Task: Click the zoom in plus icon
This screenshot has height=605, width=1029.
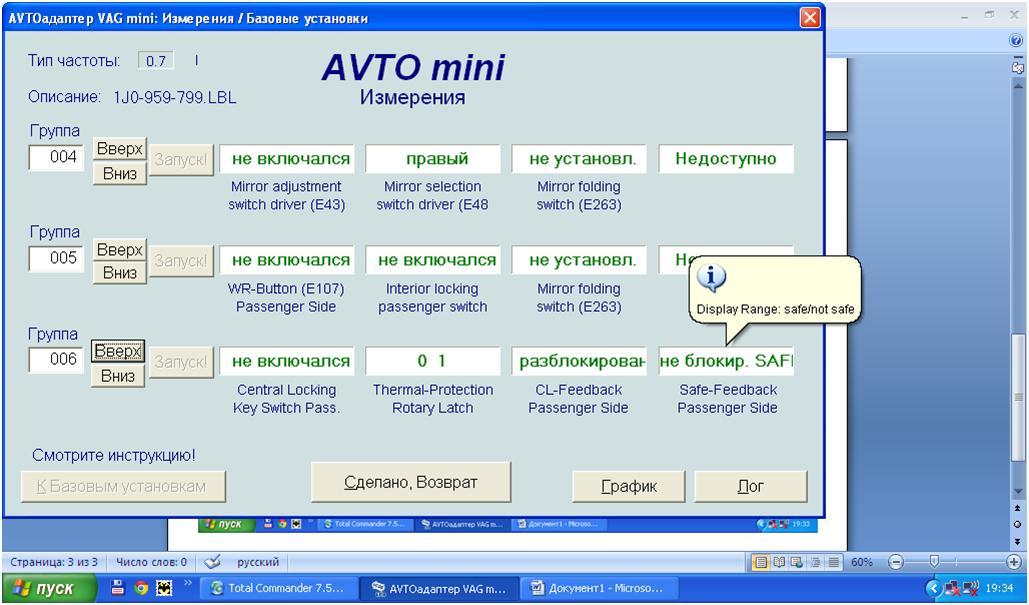Action: [1013, 563]
